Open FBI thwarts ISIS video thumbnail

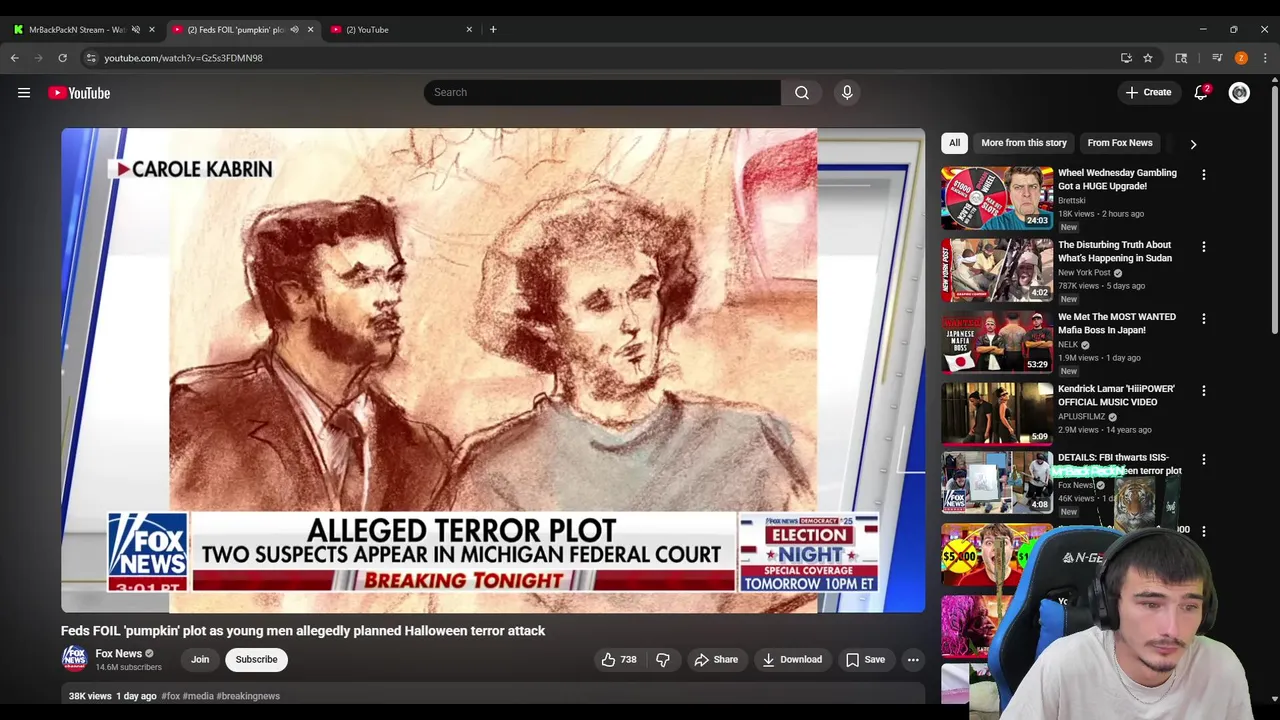[997, 482]
